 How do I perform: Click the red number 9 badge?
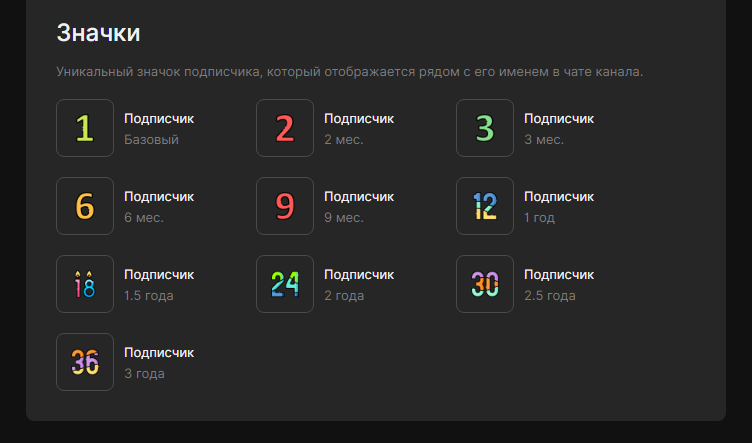click(285, 206)
